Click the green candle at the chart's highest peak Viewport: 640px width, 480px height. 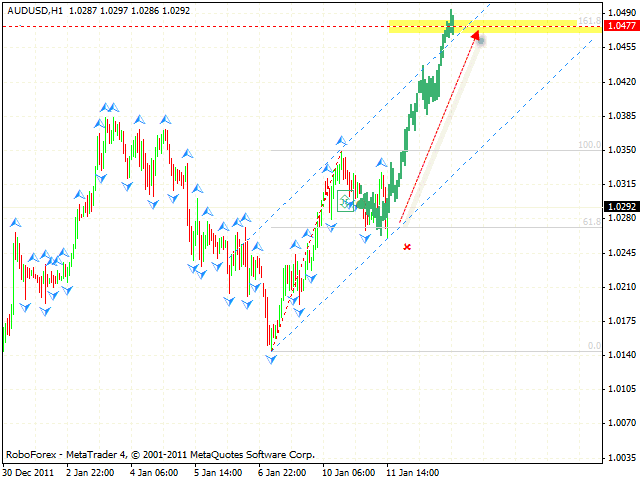pos(451,16)
